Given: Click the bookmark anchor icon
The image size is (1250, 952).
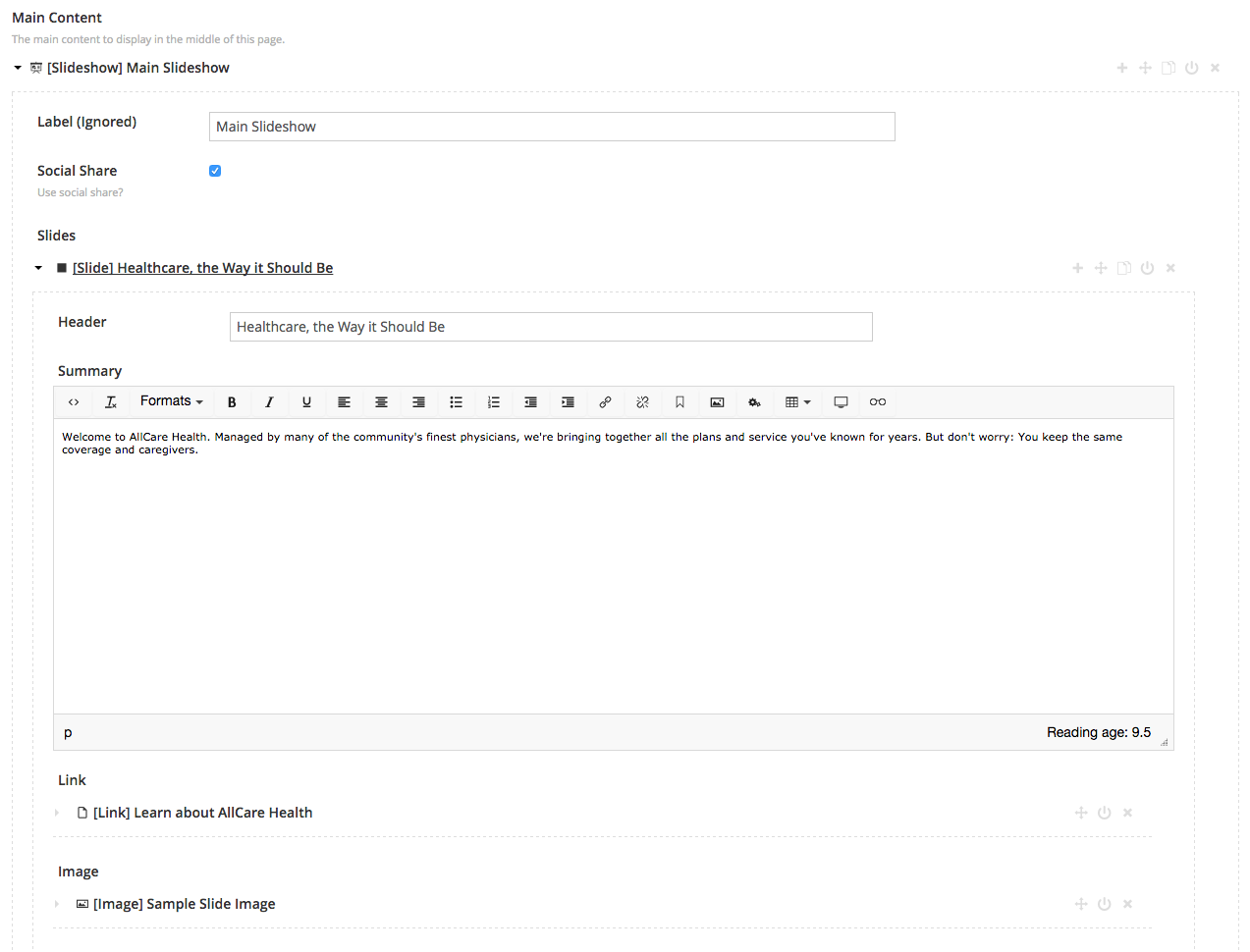Looking at the screenshot, I should [679, 402].
